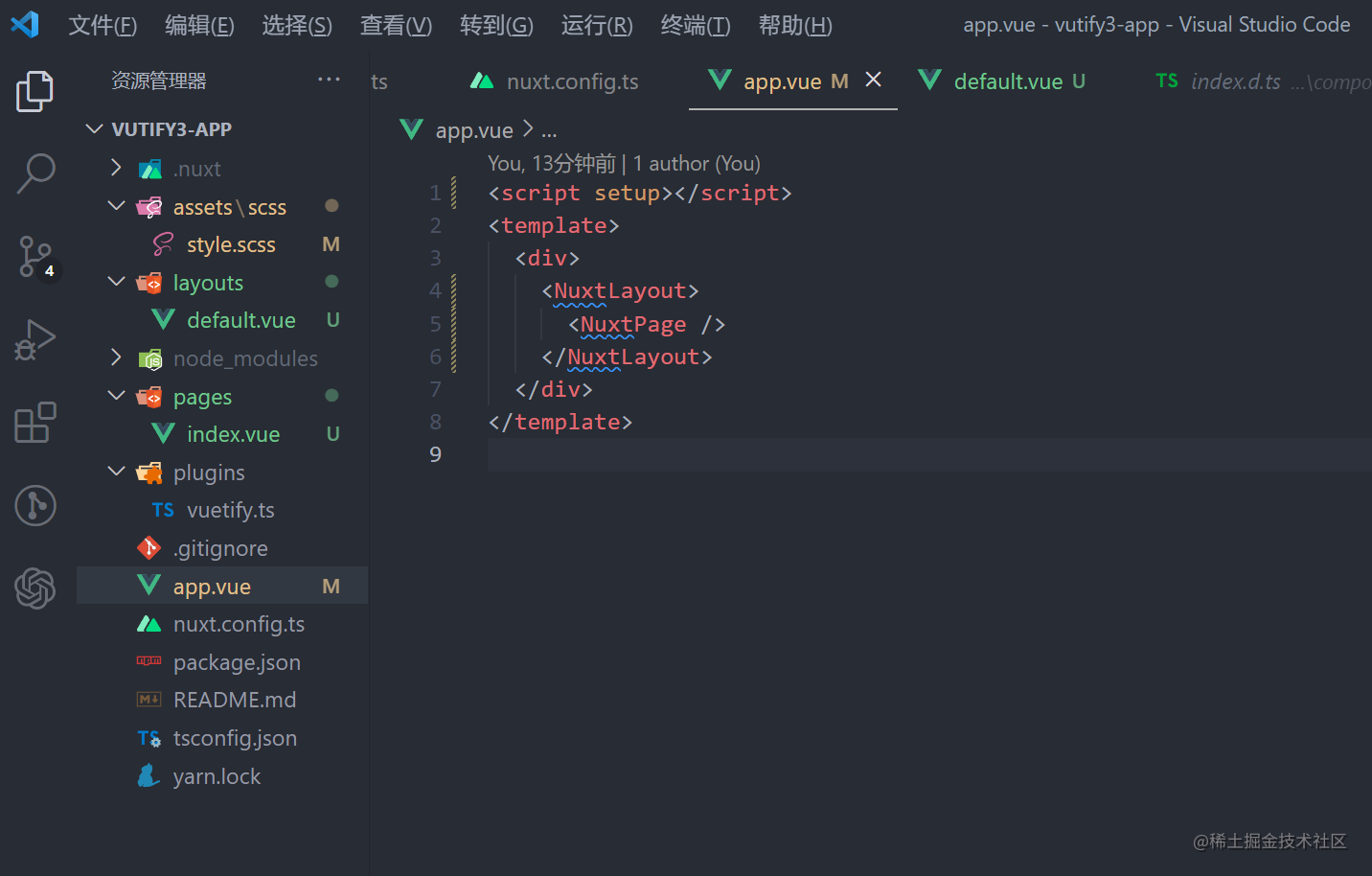This screenshot has height=876, width=1372.
Task: Open index.vue in the file tree
Action: coord(222,434)
